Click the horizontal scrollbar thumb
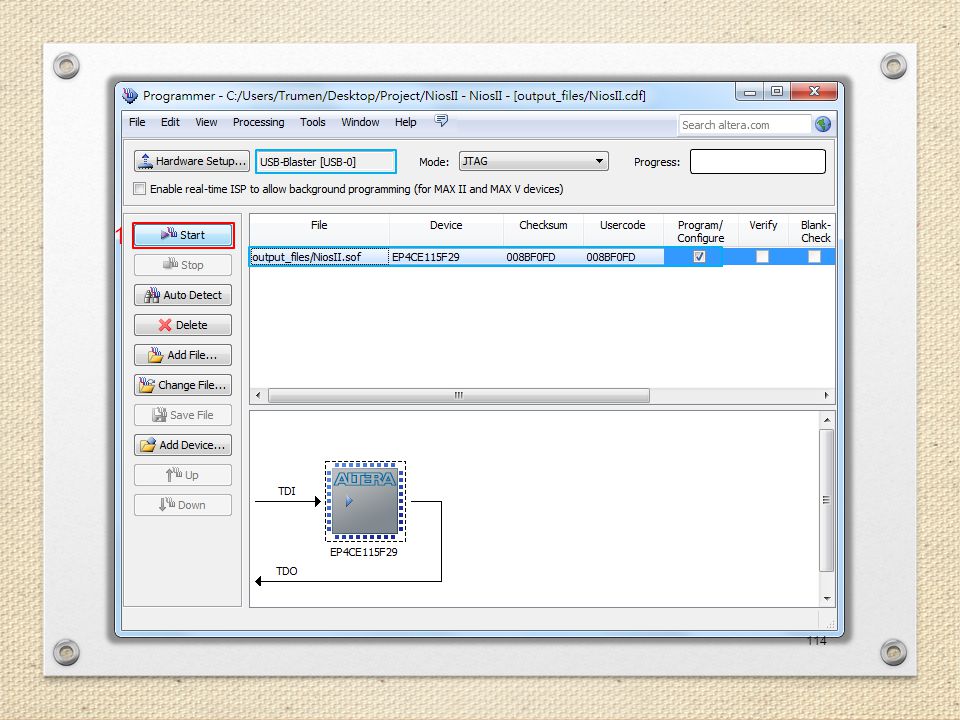The width and height of the screenshot is (960, 720). [x=459, y=396]
